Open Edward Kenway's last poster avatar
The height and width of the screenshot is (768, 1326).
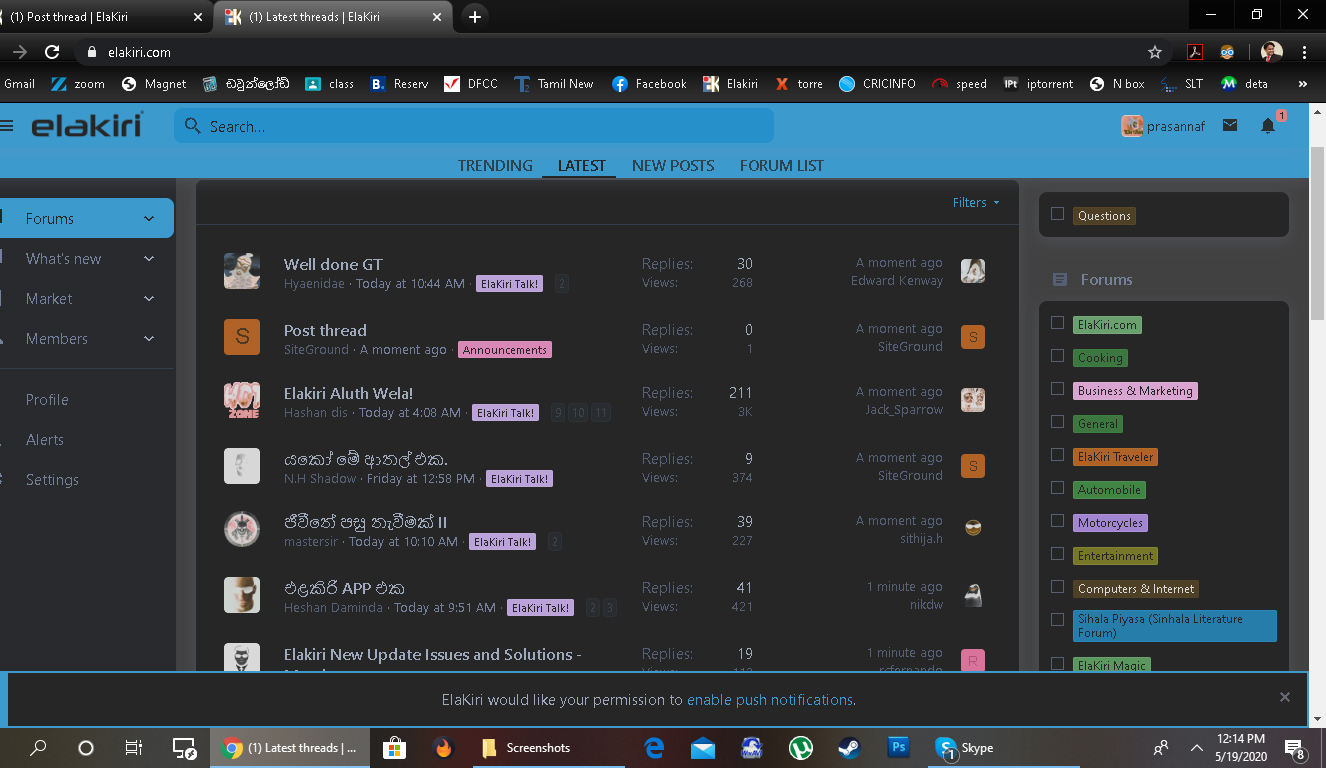point(973,271)
